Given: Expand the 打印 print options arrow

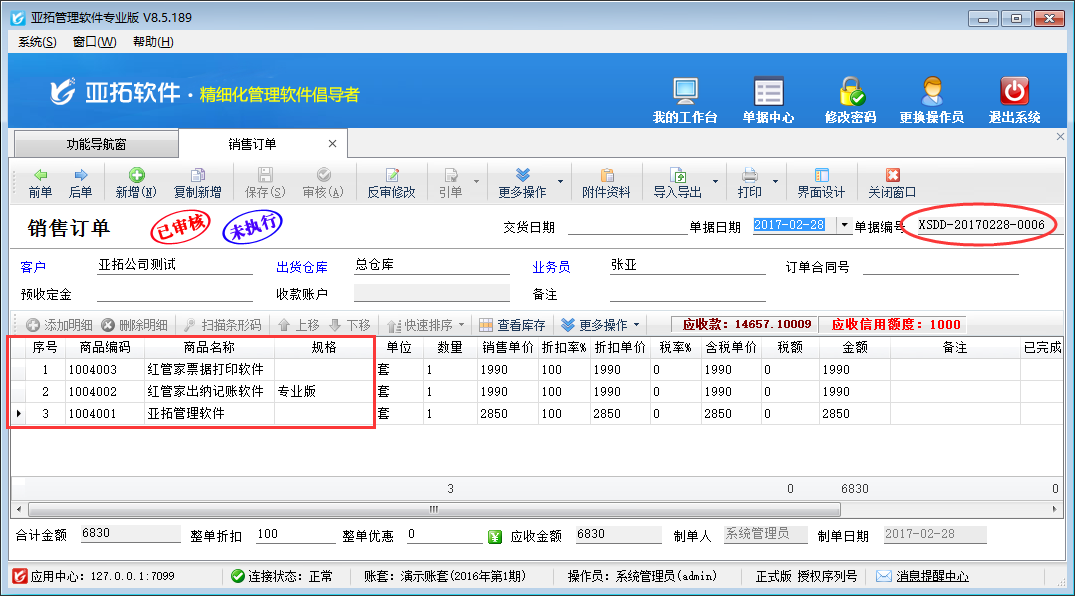Looking at the screenshot, I should tap(773, 183).
